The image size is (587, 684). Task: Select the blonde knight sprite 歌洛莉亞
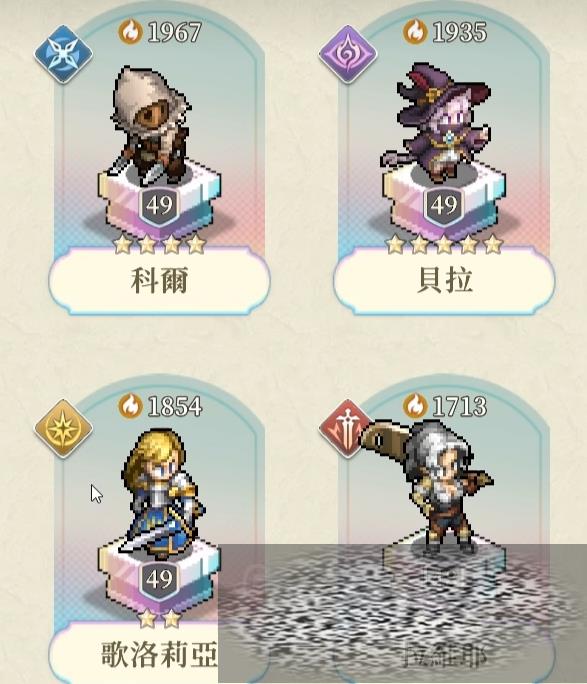pyautogui.click(x=162, y=494)
